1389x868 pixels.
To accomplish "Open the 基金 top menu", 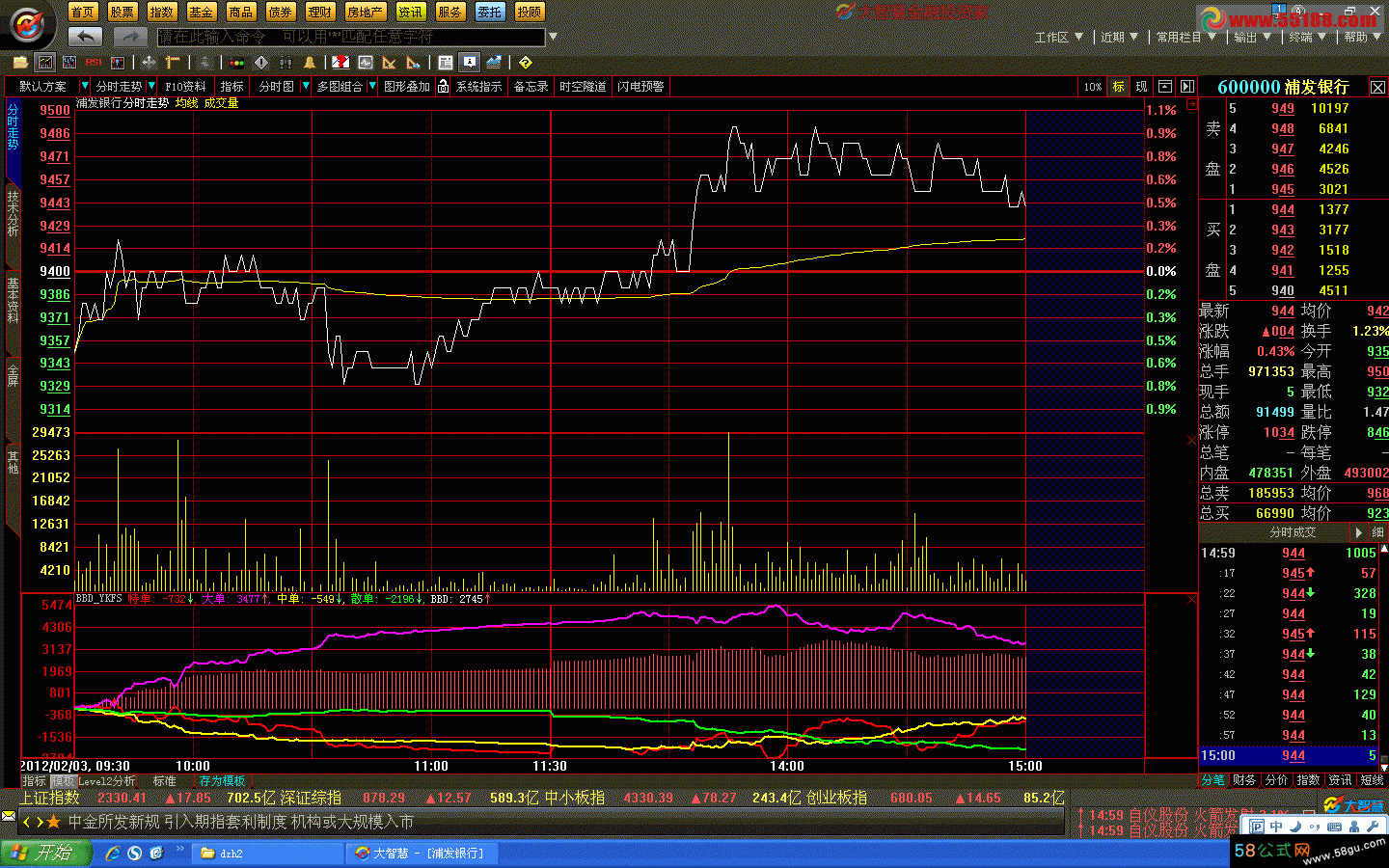I will pyautogui.click(x=201, y=12).
